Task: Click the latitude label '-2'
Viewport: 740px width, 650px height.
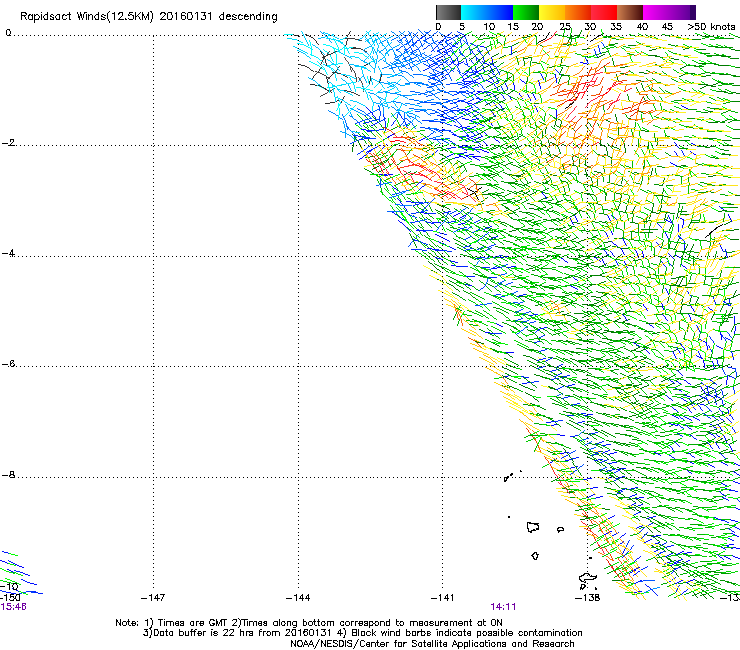Action: click(8, 143)
